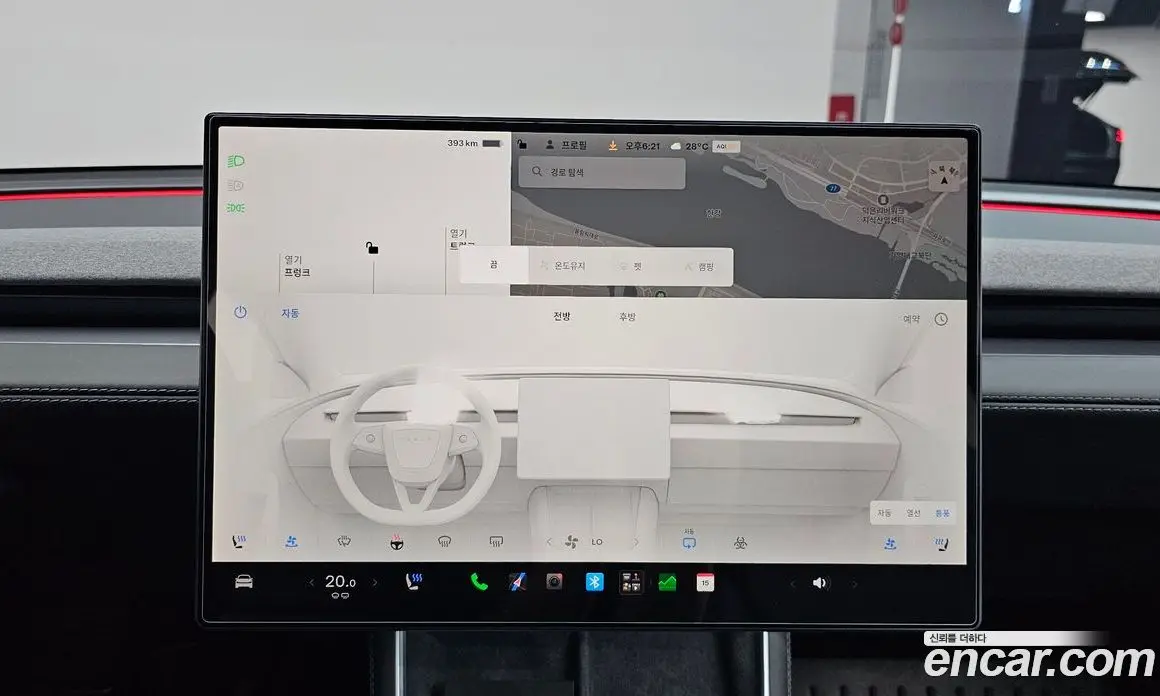
Task: Set seat mode to 통풍 ventilation
Action: 942,513
